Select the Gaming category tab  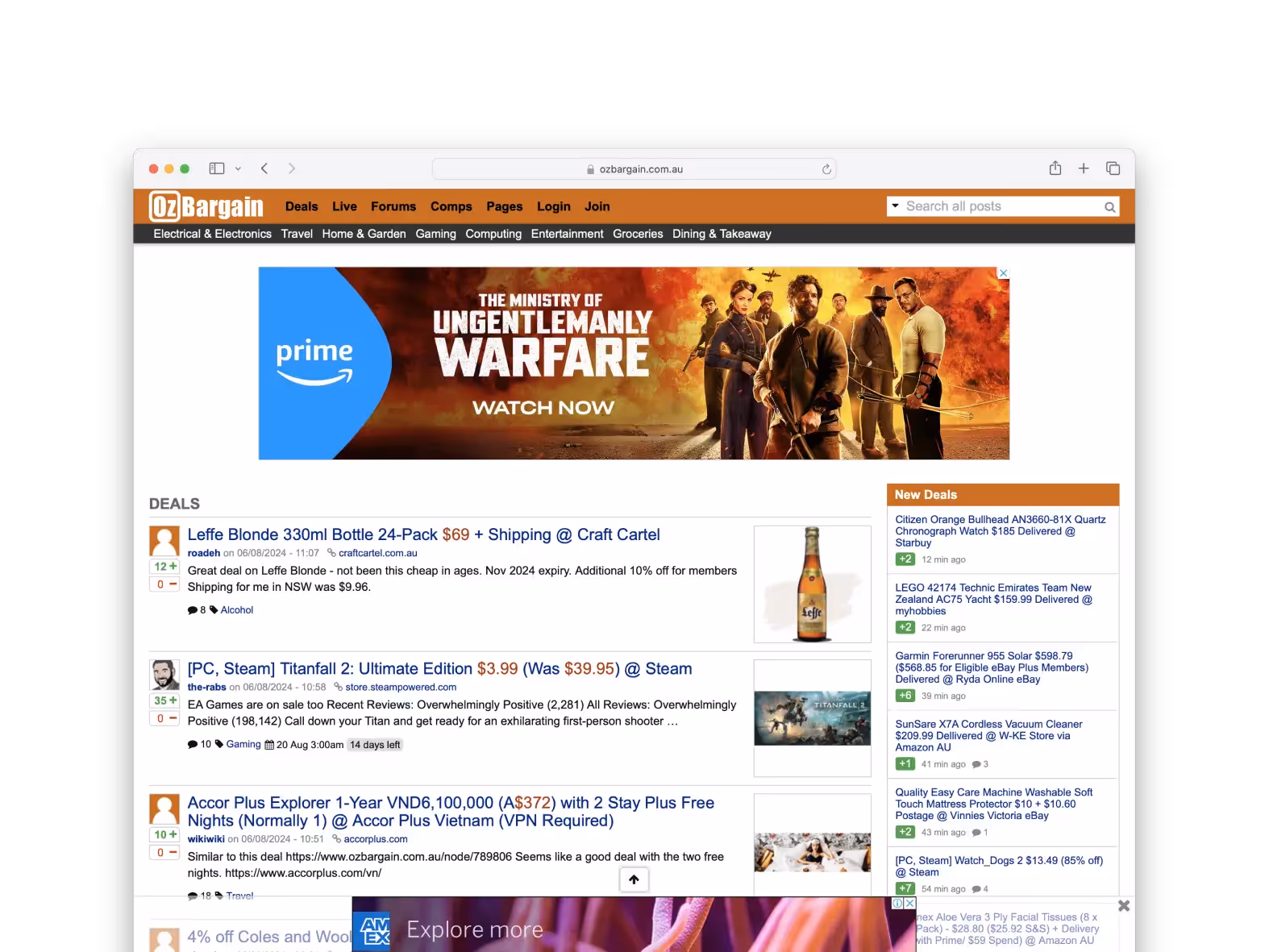click(436, 234)
